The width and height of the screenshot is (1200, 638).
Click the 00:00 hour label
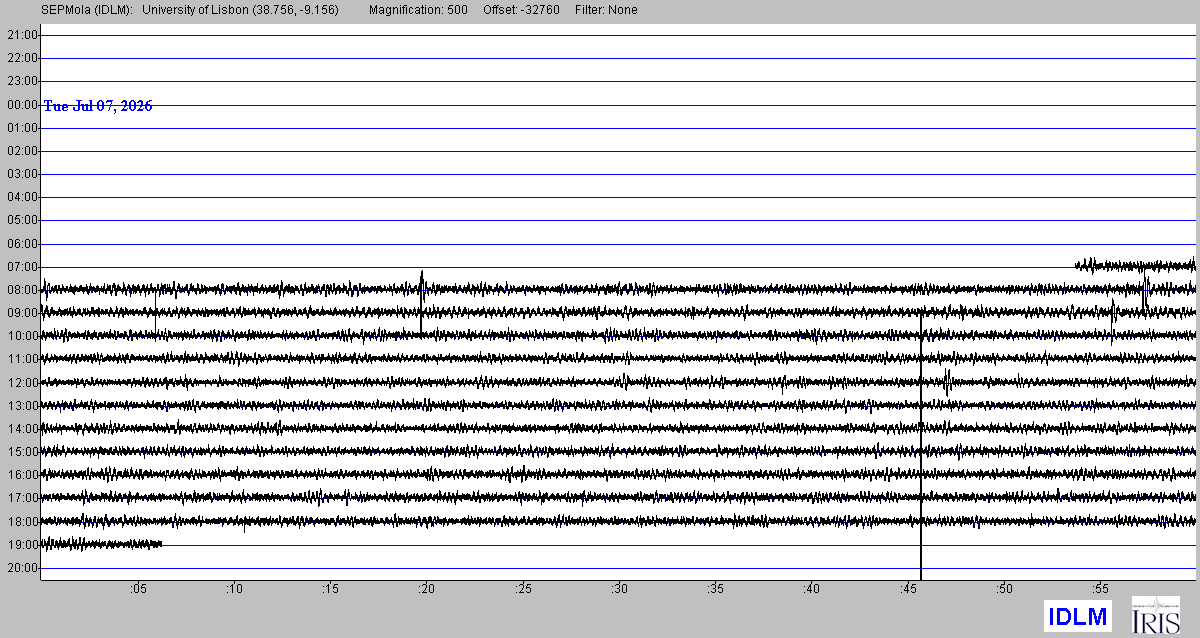[x=22, y=105]
